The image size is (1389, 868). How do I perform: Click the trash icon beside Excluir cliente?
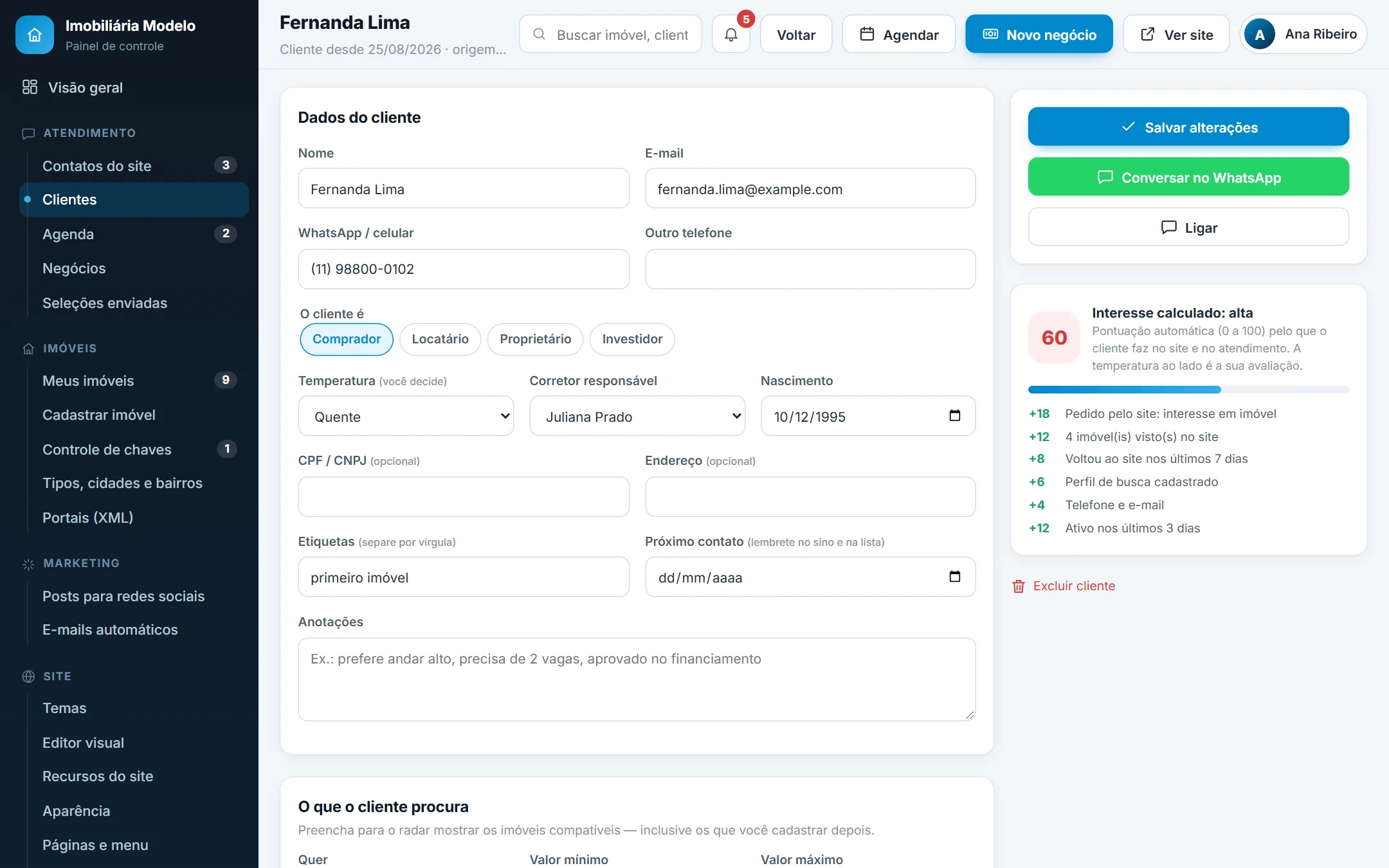(1019, 586)
